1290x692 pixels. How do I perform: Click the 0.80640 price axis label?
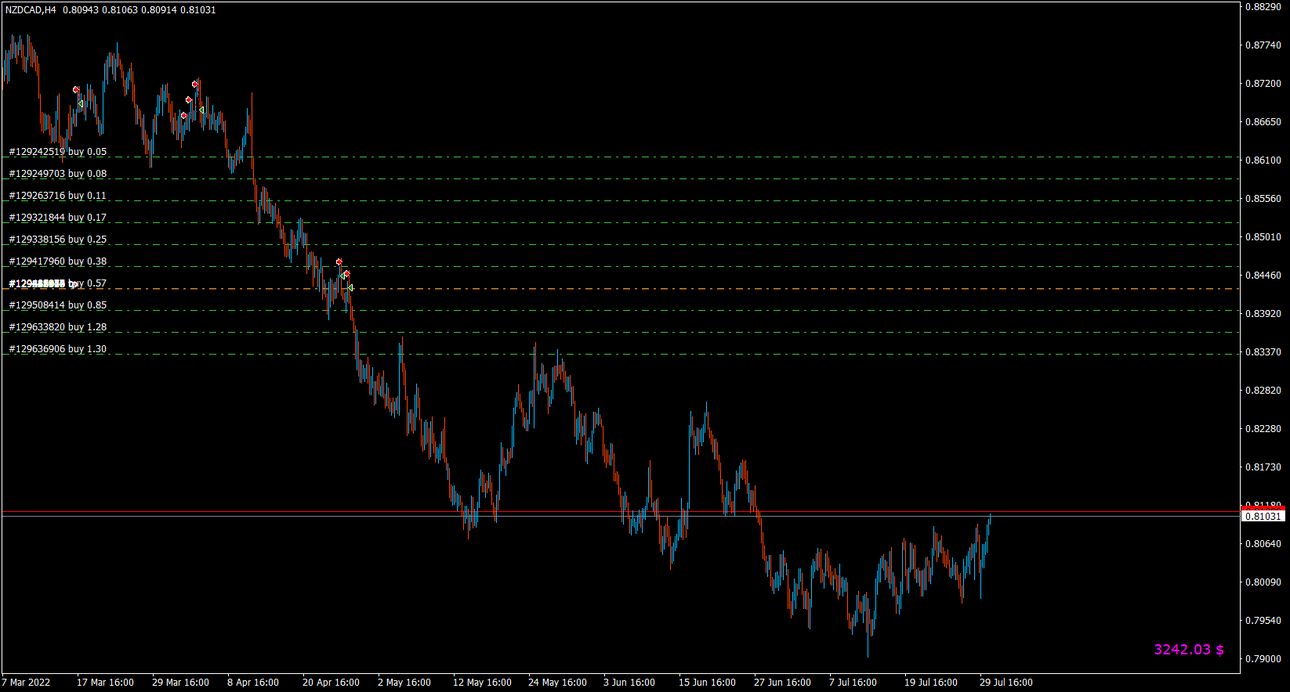click(1262, 544)
